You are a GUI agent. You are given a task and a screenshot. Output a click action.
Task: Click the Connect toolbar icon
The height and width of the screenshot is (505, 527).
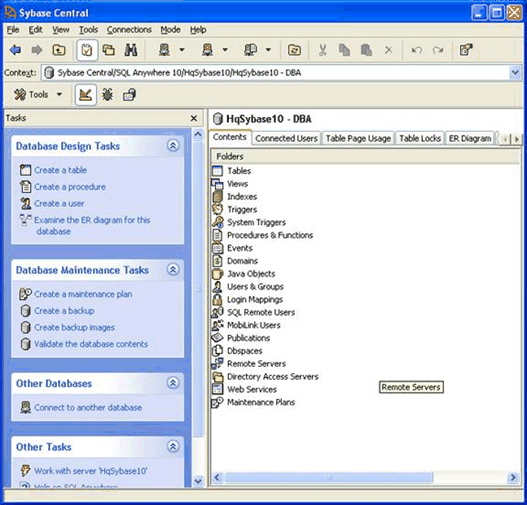[164, 50]
